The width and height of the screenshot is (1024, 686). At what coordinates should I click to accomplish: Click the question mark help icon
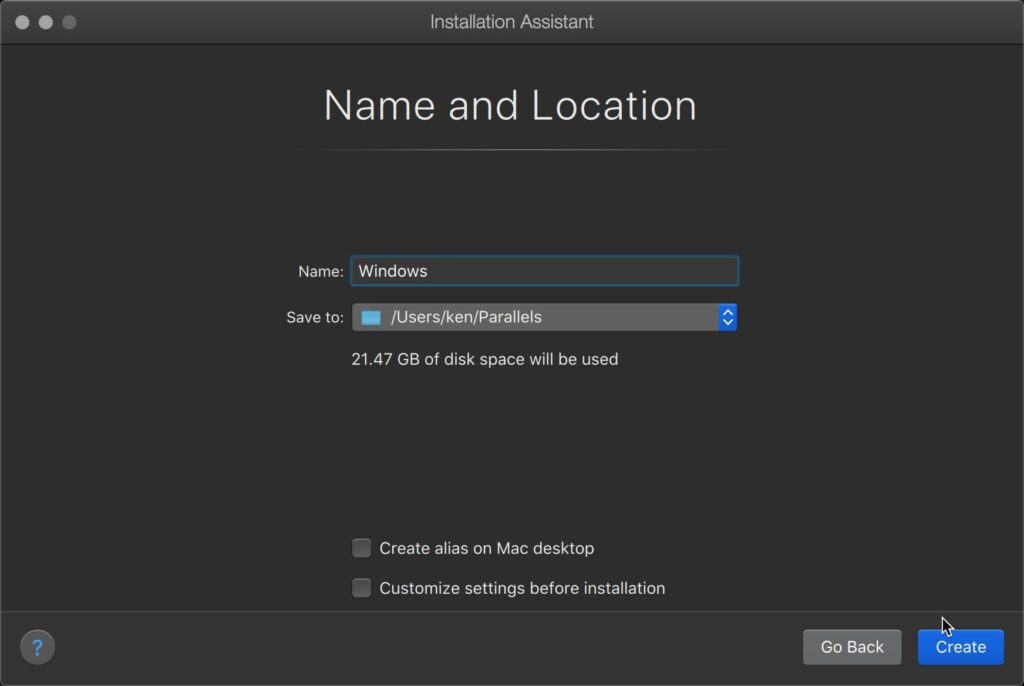[38, 647]
